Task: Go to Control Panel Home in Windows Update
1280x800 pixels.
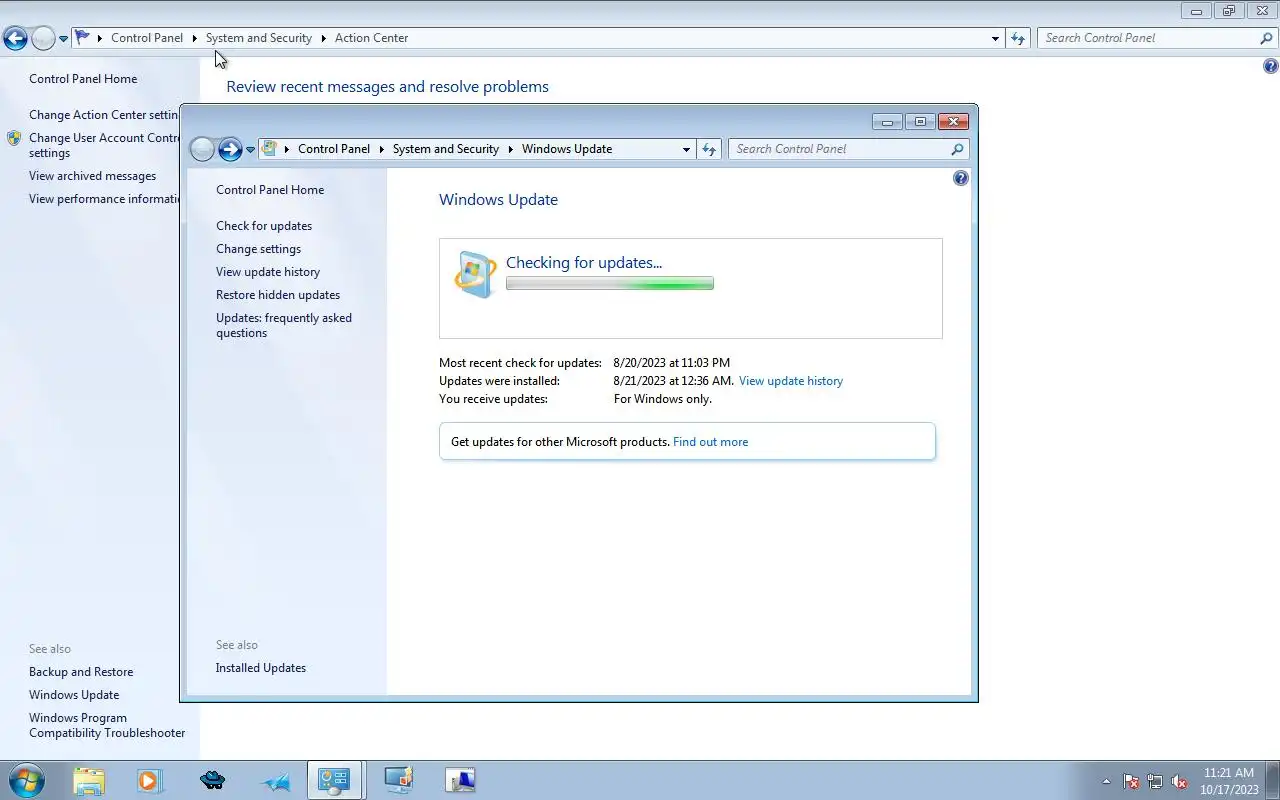Action: point(270,190)
